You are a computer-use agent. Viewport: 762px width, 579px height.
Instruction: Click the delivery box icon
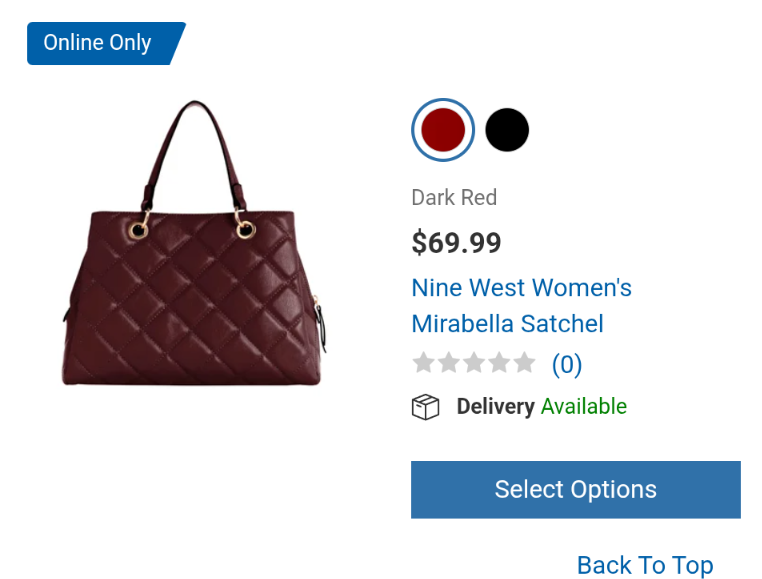[x=426, y=407]
